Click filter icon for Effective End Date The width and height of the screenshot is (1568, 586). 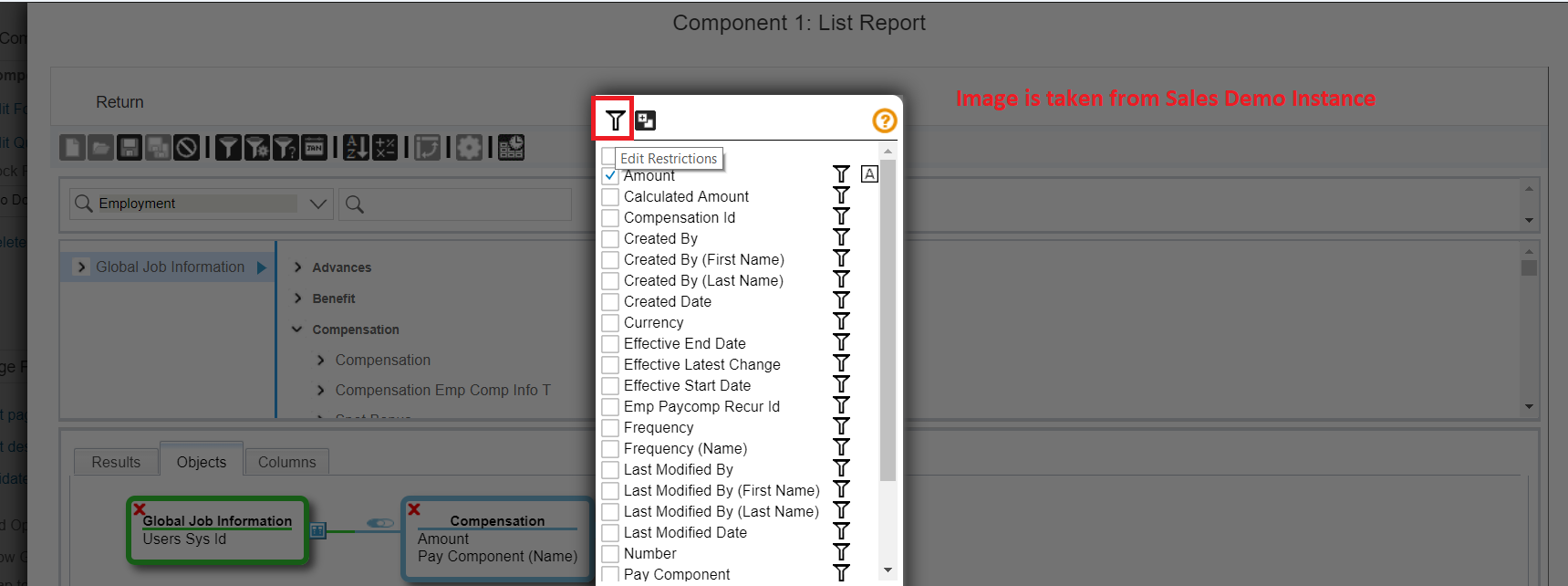click(x=841, y=342)
